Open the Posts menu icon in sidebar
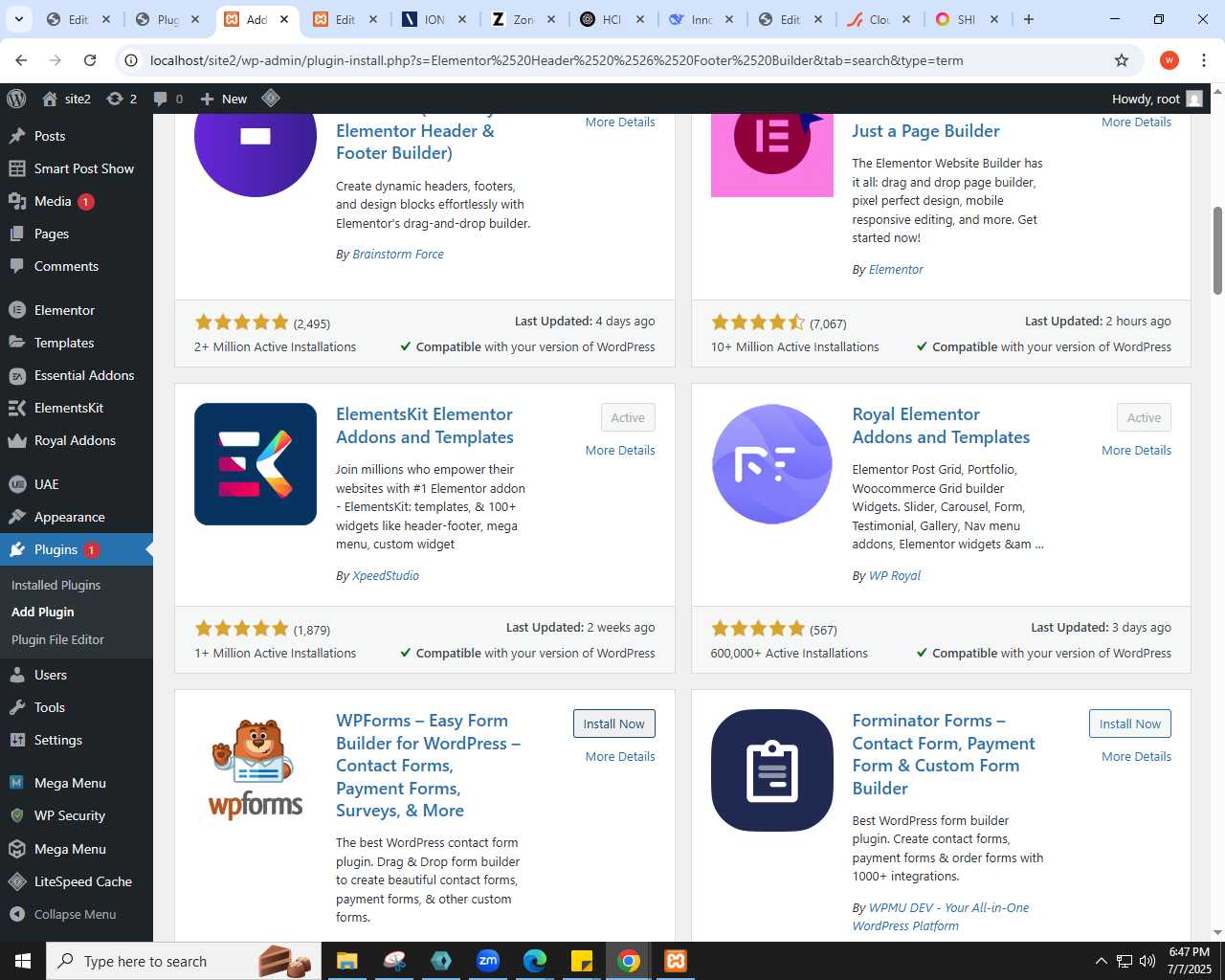Screen dimensions: 1225x980 [x=17, y=136]
